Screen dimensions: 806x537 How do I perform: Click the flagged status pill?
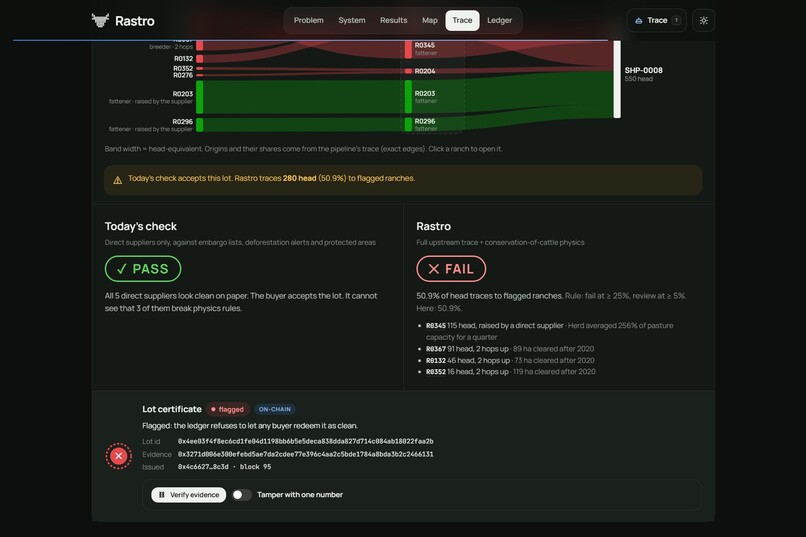228,410
